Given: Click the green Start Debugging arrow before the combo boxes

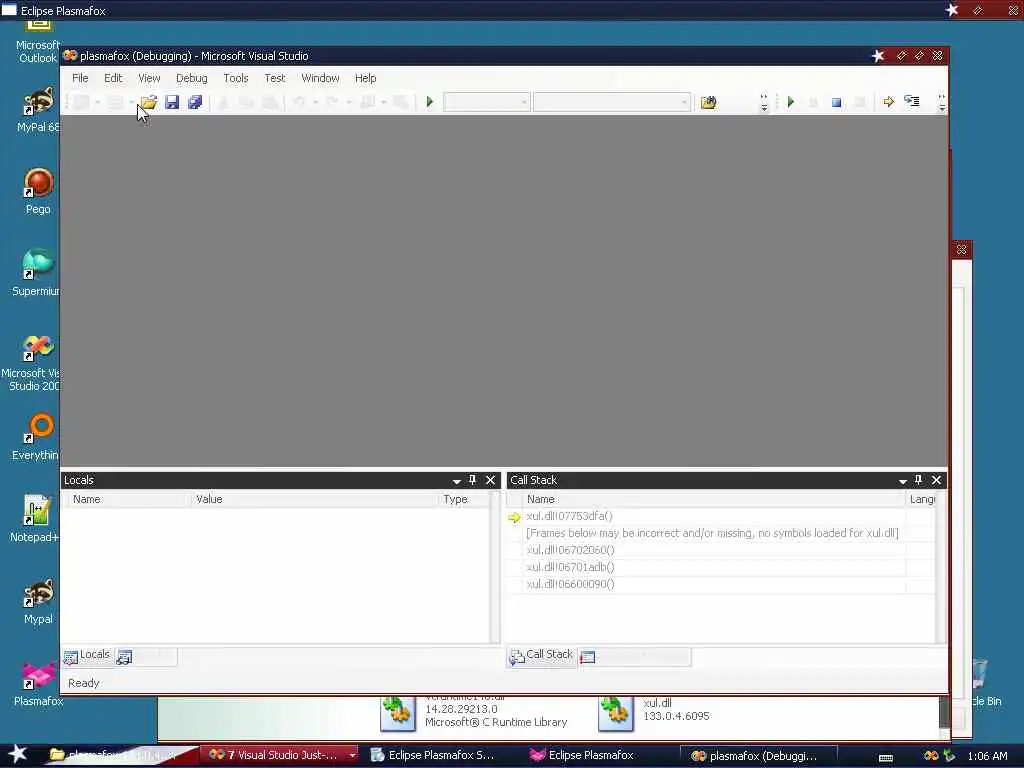Looking at the screenshot, I should coord(430,102).
